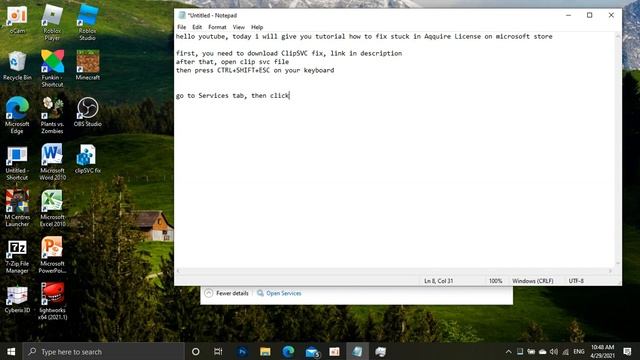The width and height of the screenshot is (640, 360).
Task: Click the line 'after that, open clip svc file'
Action: [232, 62]
